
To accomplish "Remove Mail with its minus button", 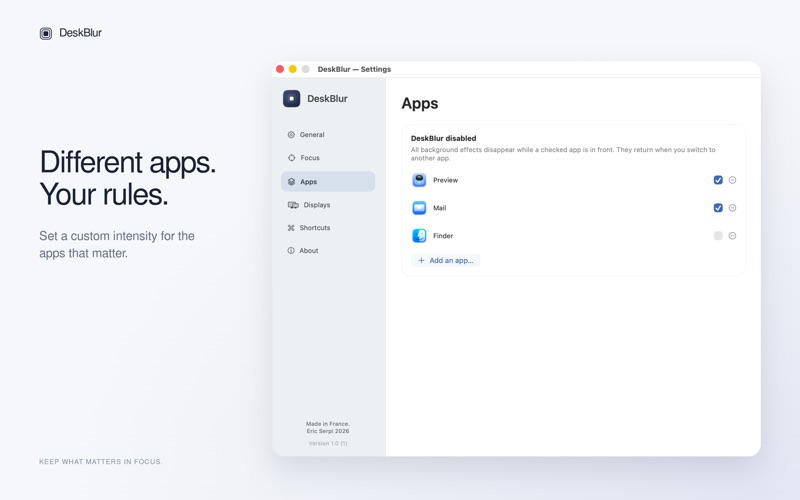I will 732,208.
